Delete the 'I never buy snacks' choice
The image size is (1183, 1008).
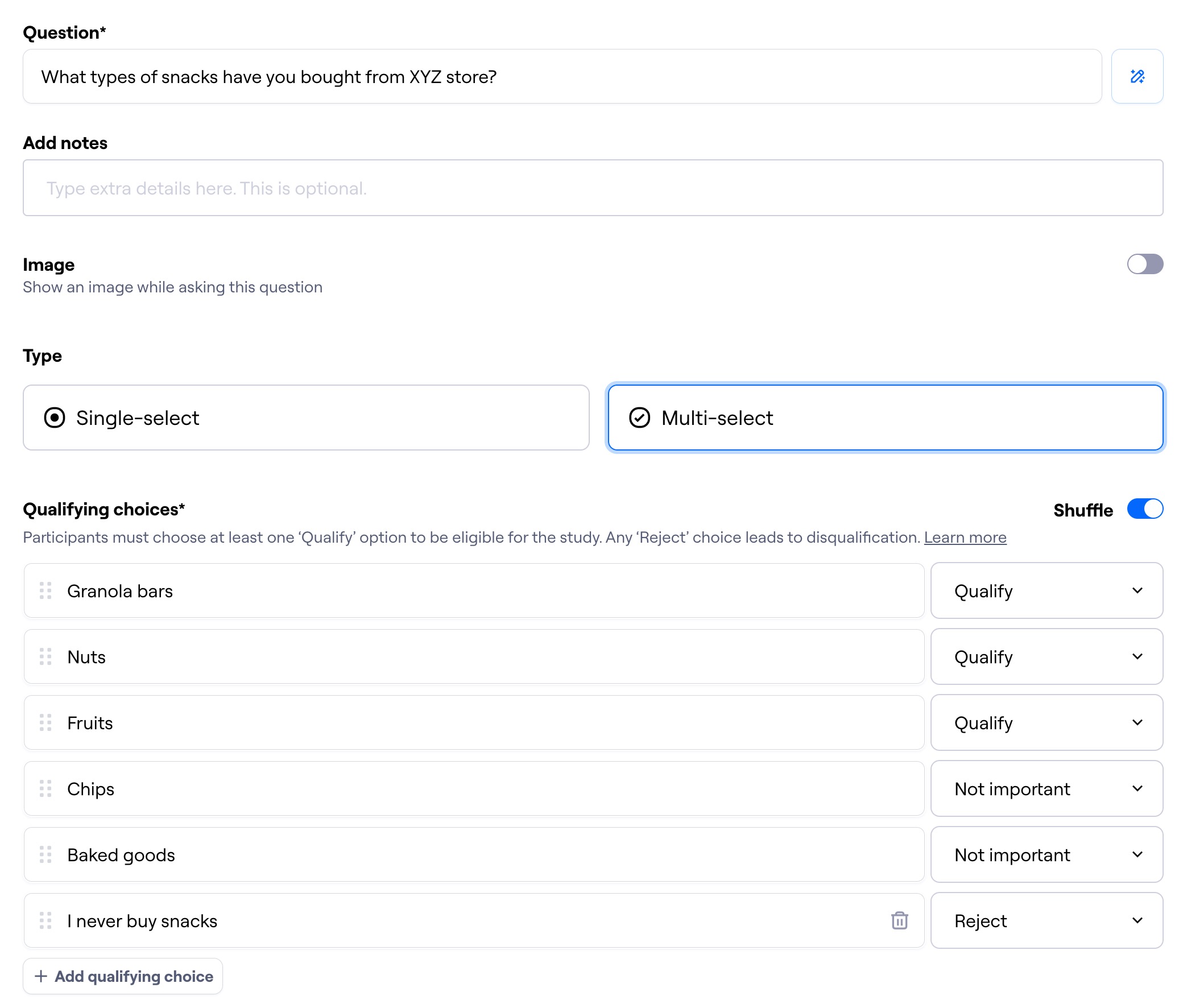pyautogui.click(x=899, y=920)
